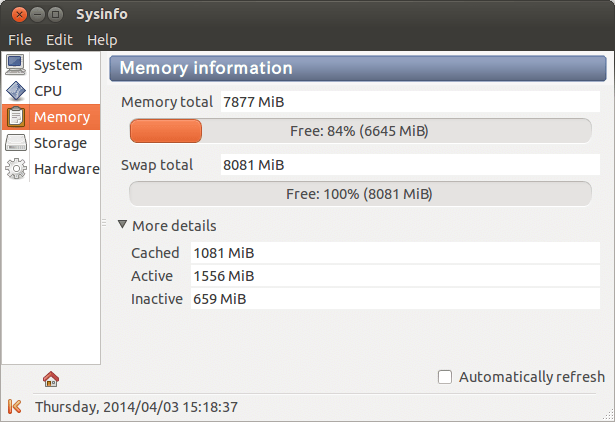Click the orange K icon in status bar
Image resolution: width=615 pixels, height=422 pixels.
tap(14, 406)
